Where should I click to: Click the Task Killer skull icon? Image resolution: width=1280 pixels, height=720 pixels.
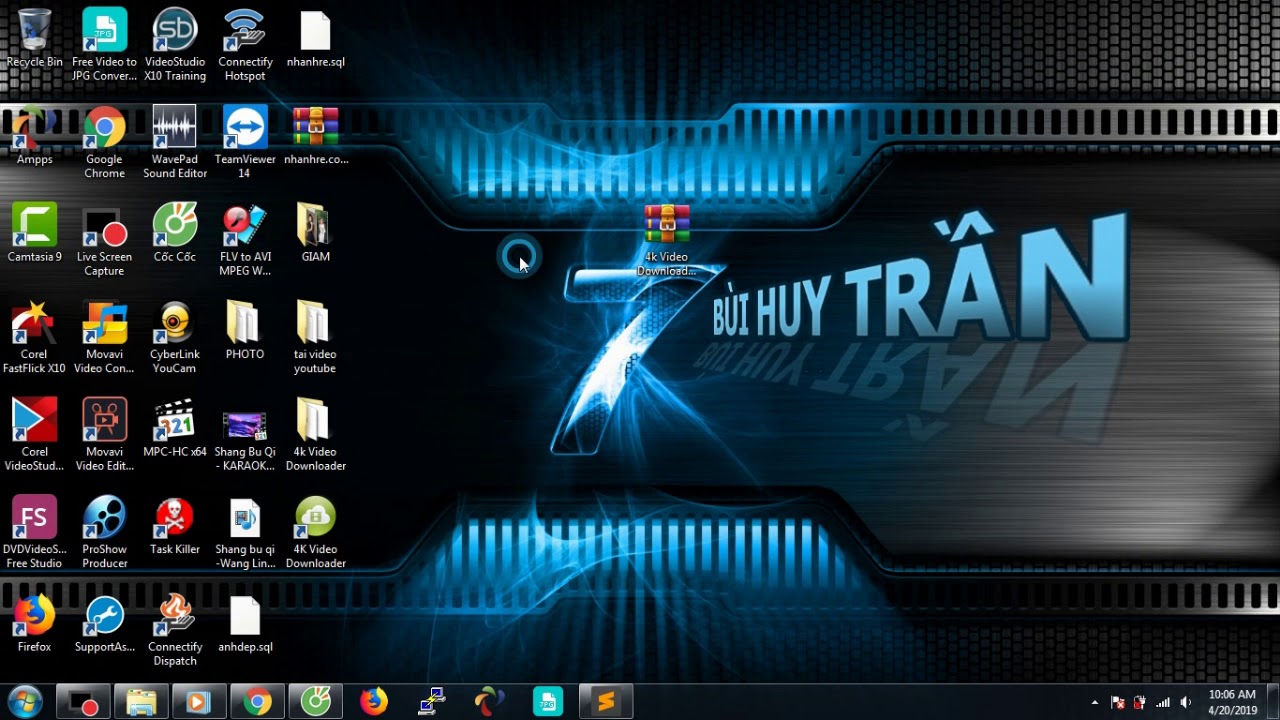175,518
